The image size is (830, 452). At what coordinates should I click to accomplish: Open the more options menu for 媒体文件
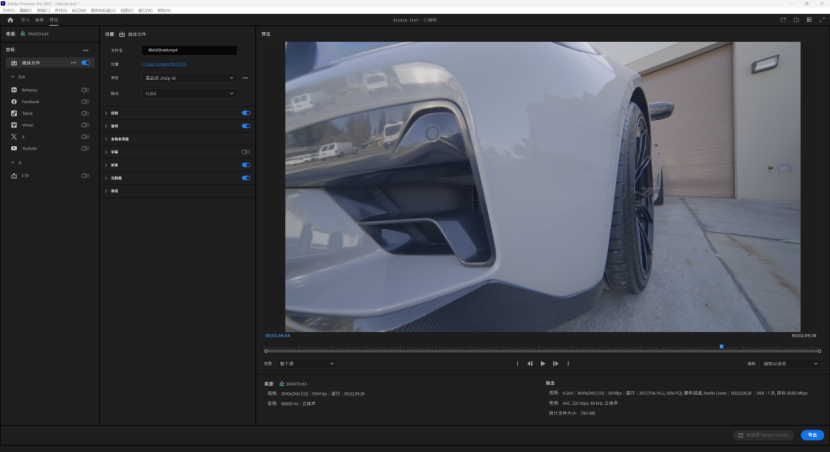click(73, 63)
